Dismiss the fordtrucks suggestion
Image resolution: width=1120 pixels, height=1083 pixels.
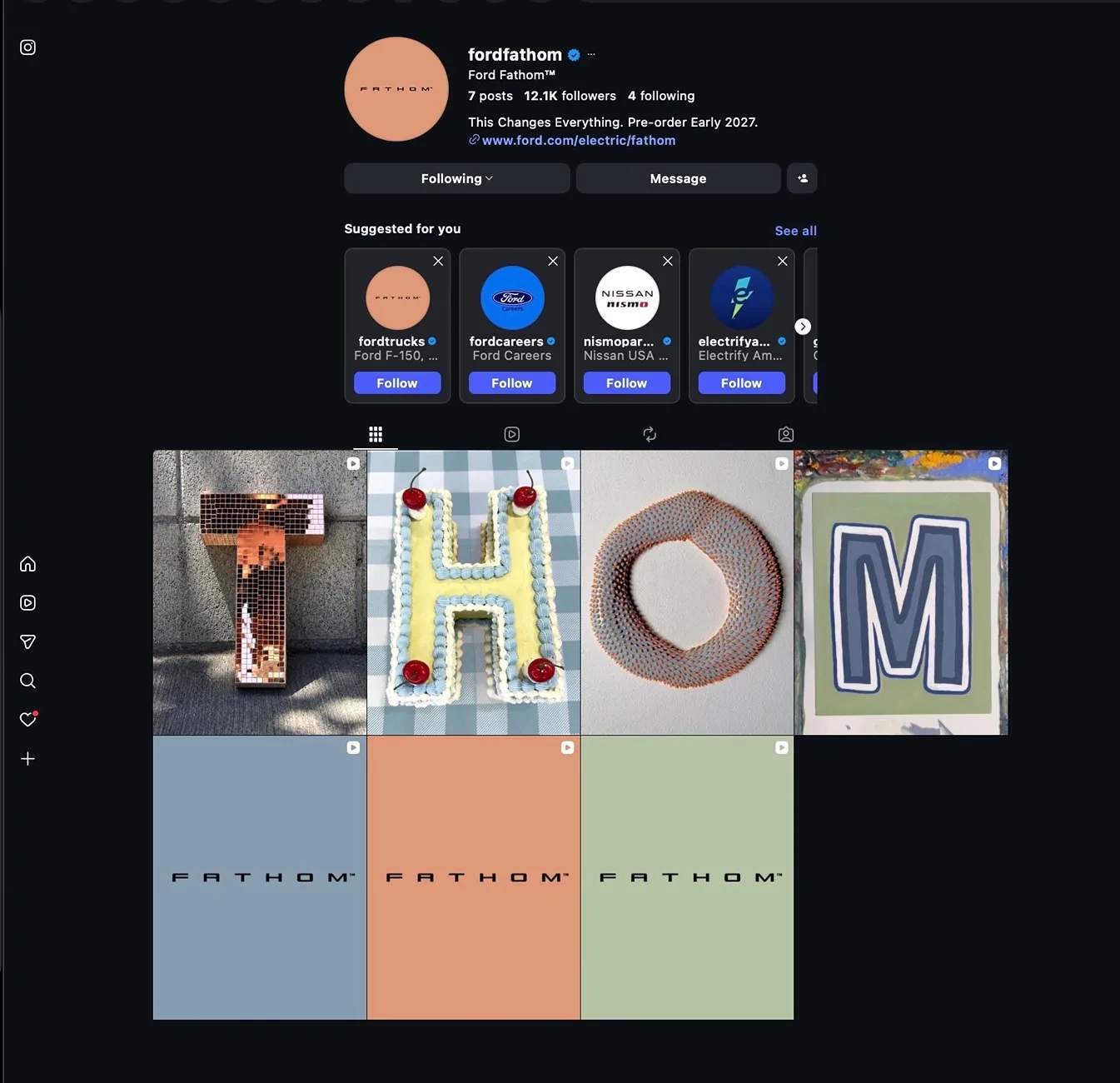pos(438,261)
